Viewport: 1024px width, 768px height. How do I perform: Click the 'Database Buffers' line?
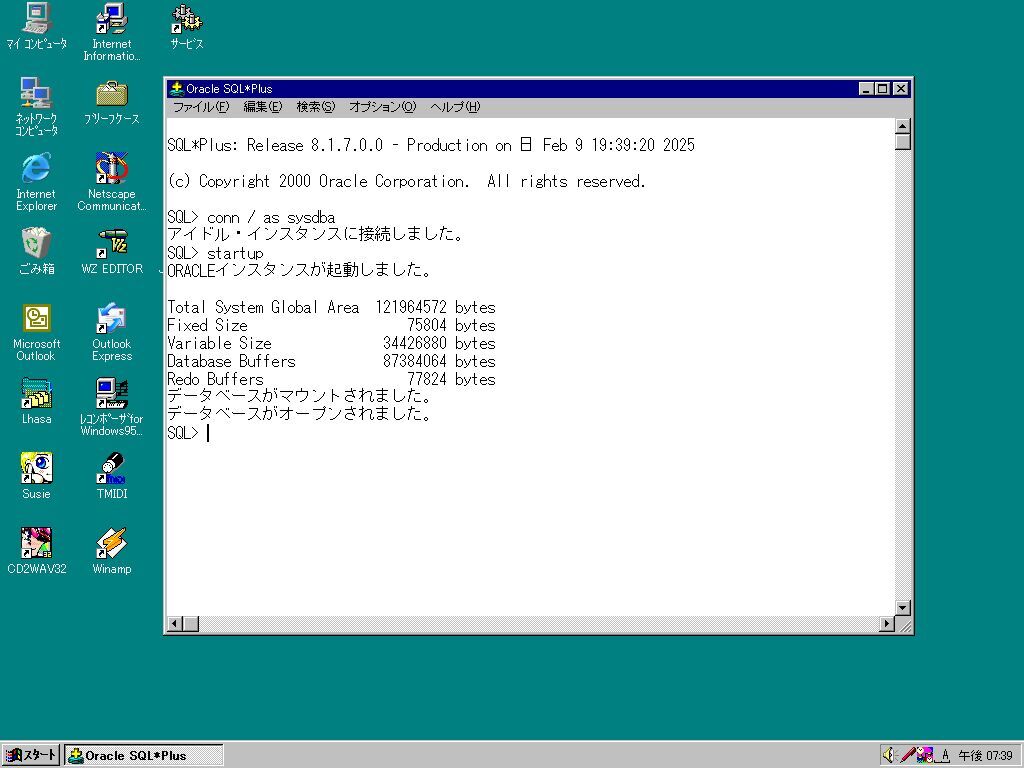pos(331,361)
